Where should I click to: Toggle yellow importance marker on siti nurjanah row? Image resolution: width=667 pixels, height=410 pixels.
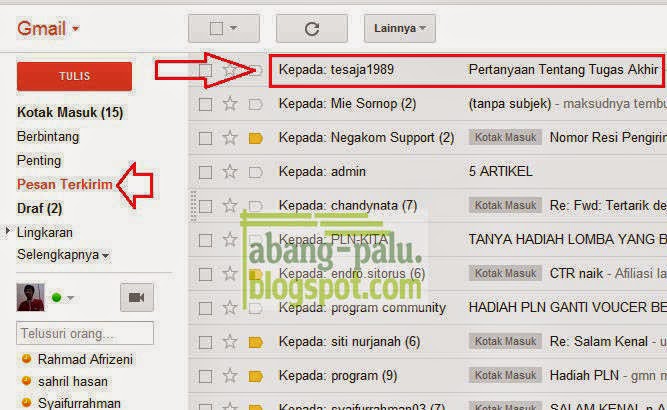255,342
